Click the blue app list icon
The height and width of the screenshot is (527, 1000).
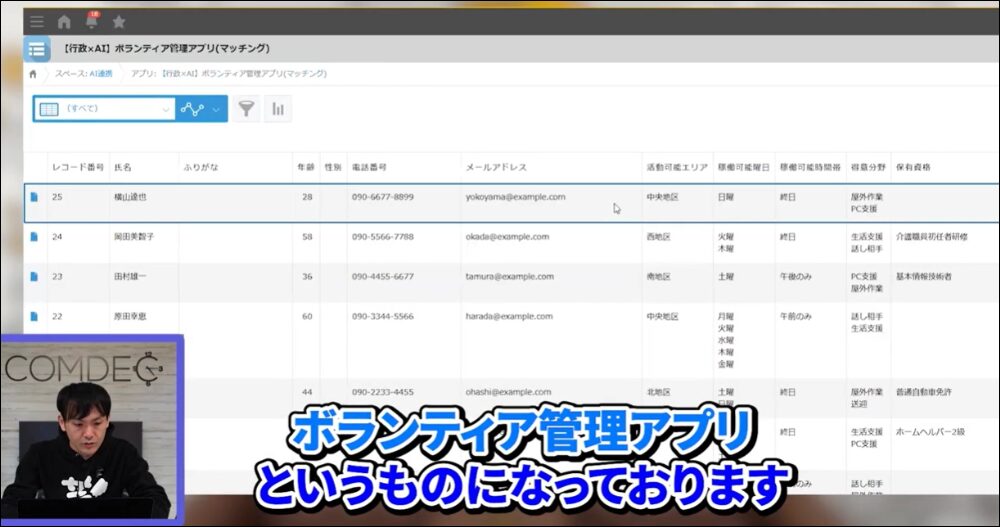37,49
